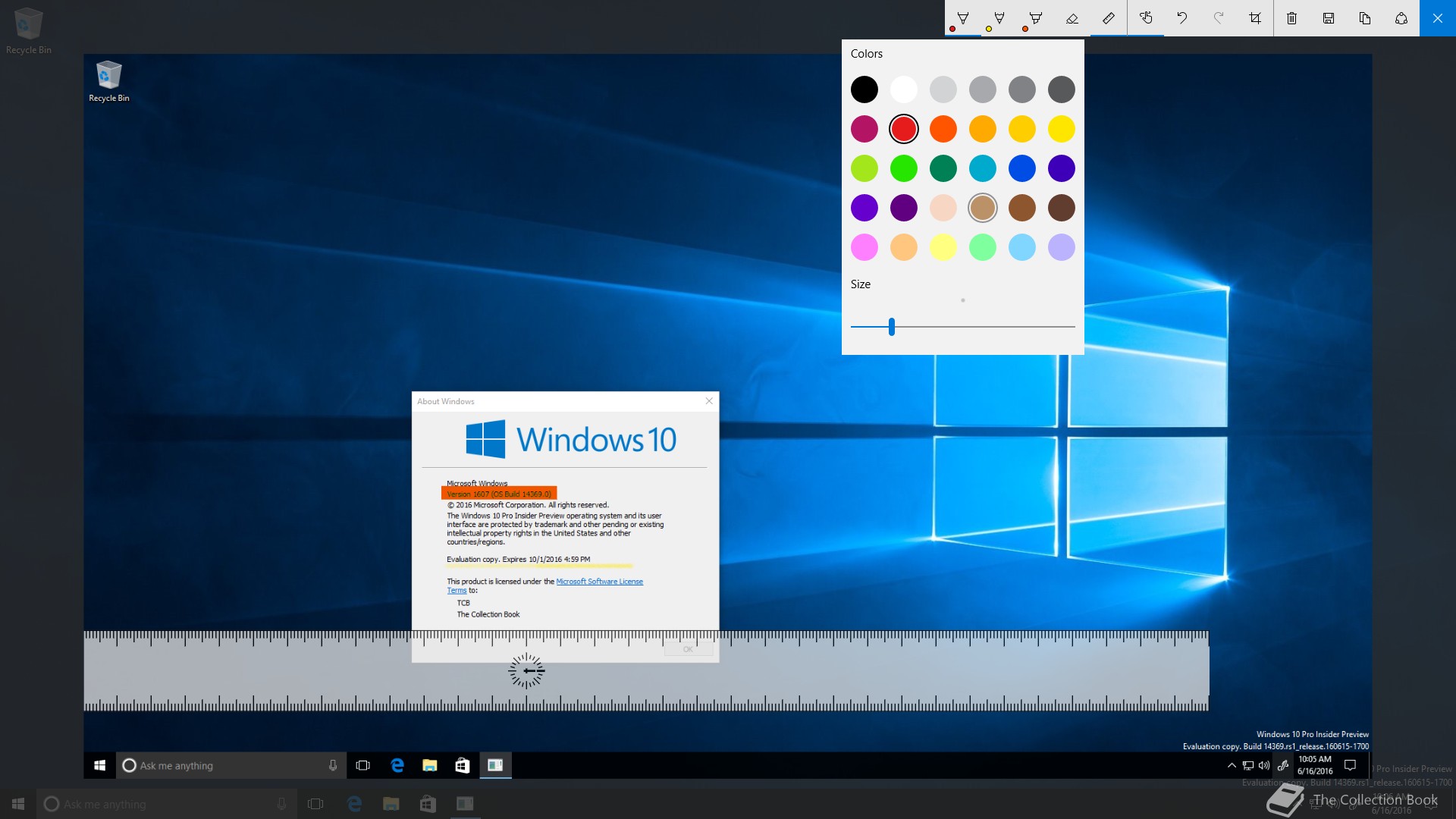This screenshot has height=819, width=1456.
Task: Choose the crimson magenta swatch
Action: 864,129
